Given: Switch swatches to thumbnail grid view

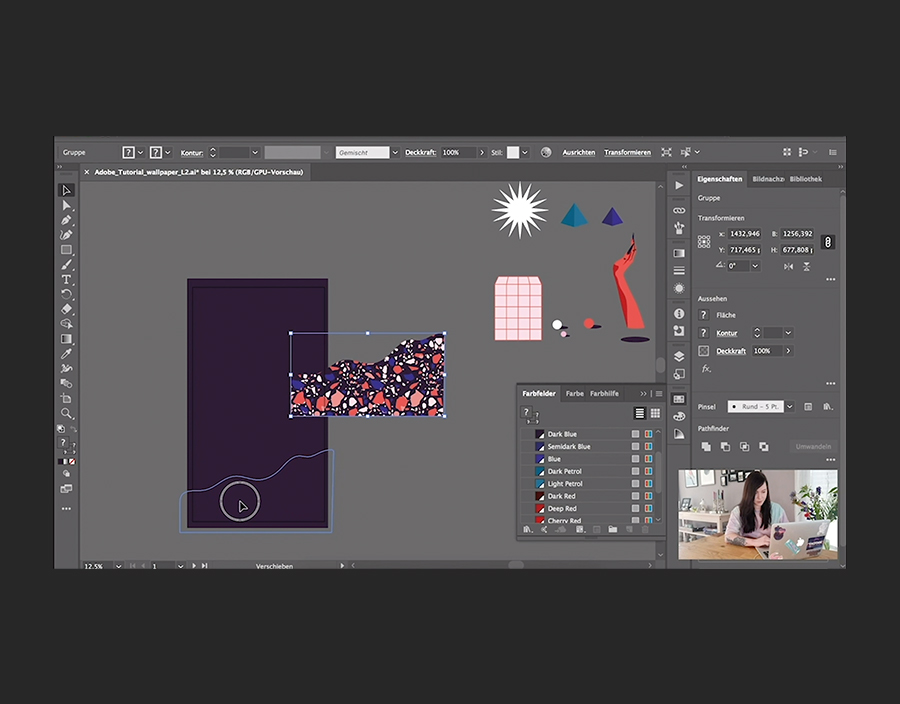Looking at the screenshot, I should [x=655, y=413].
